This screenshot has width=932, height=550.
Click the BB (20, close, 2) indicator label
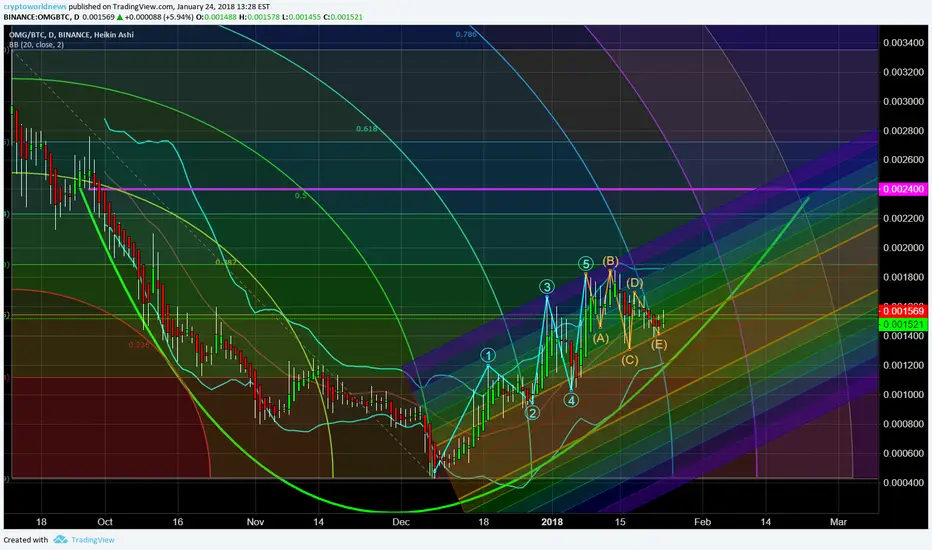point(36,45)
